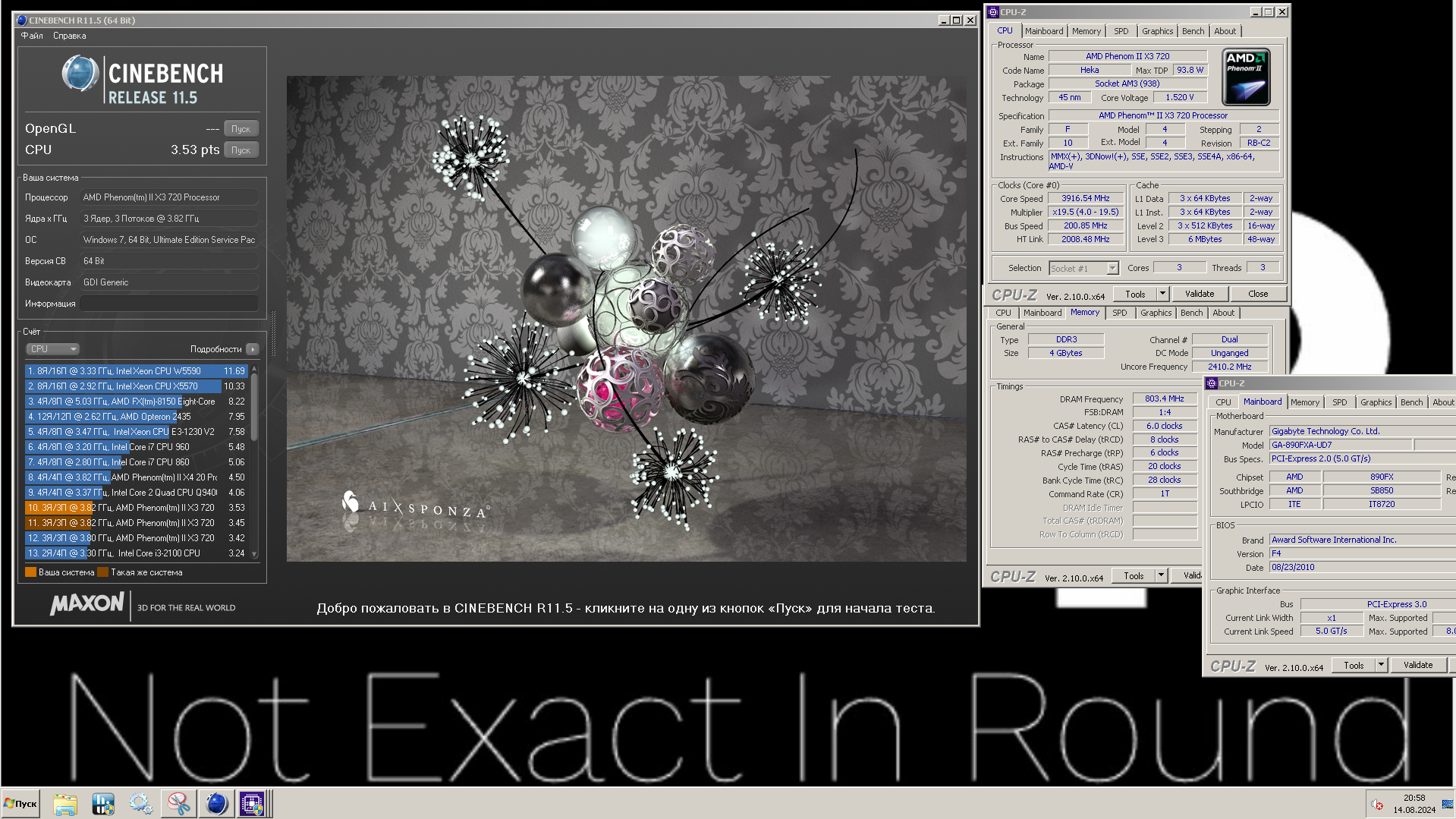Select ranking row 'AMD Opteron 2435'
The height and width of the screenshot is (819, 1456).
(137, 417)
